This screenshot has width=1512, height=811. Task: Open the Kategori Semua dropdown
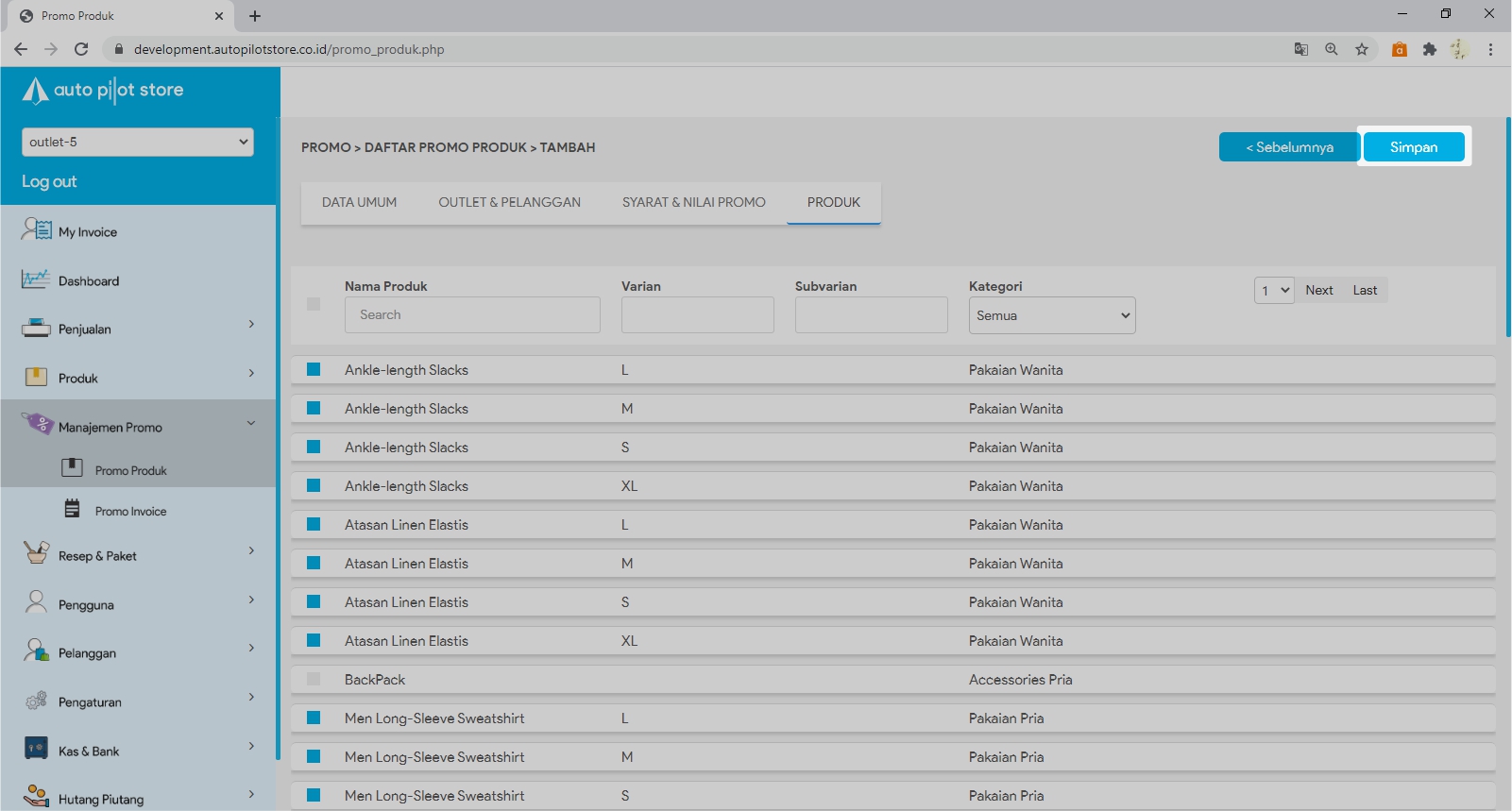point(1051,315)
